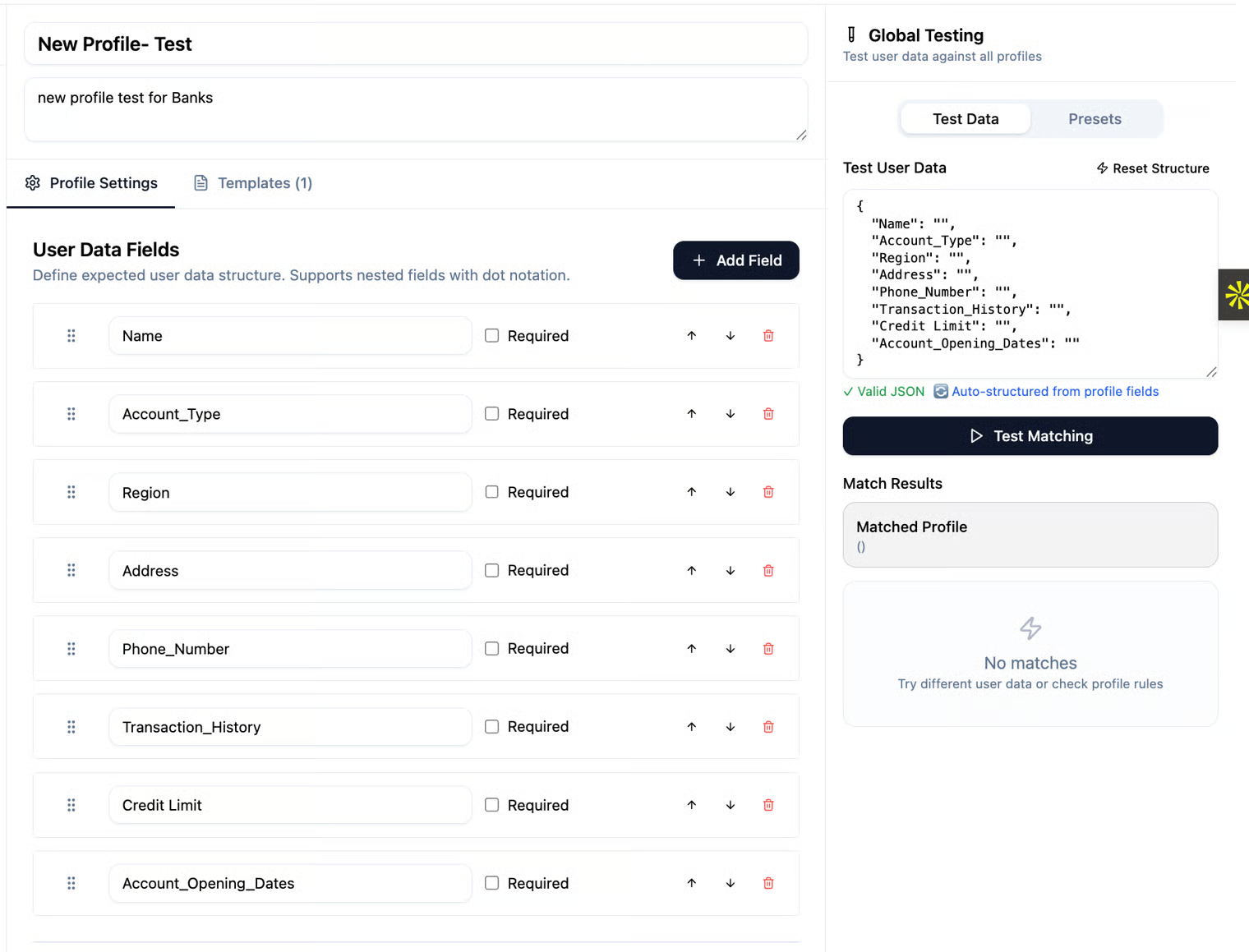
Task: Switch to the Presets tab
Action: (x=1095, y=119)
